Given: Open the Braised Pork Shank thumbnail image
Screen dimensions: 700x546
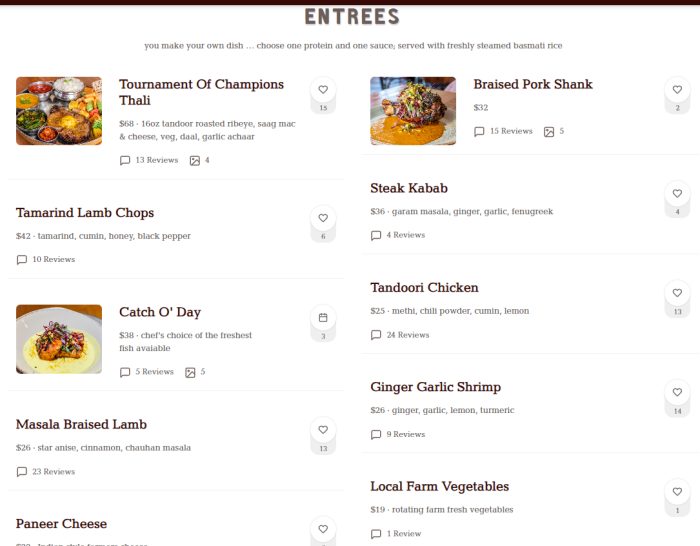Looking at the screenshot, I should point(413,111).
